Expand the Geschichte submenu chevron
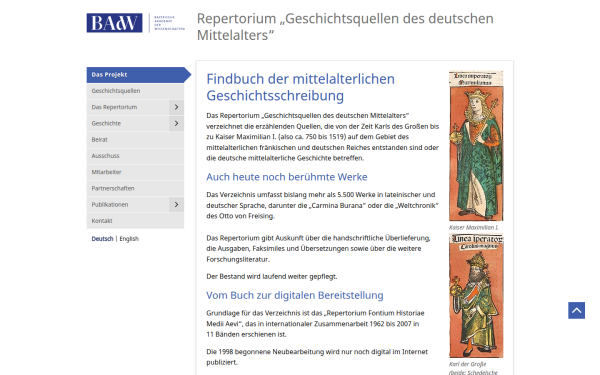The width and height of the screenshot is (600, 375). (176, 123)
